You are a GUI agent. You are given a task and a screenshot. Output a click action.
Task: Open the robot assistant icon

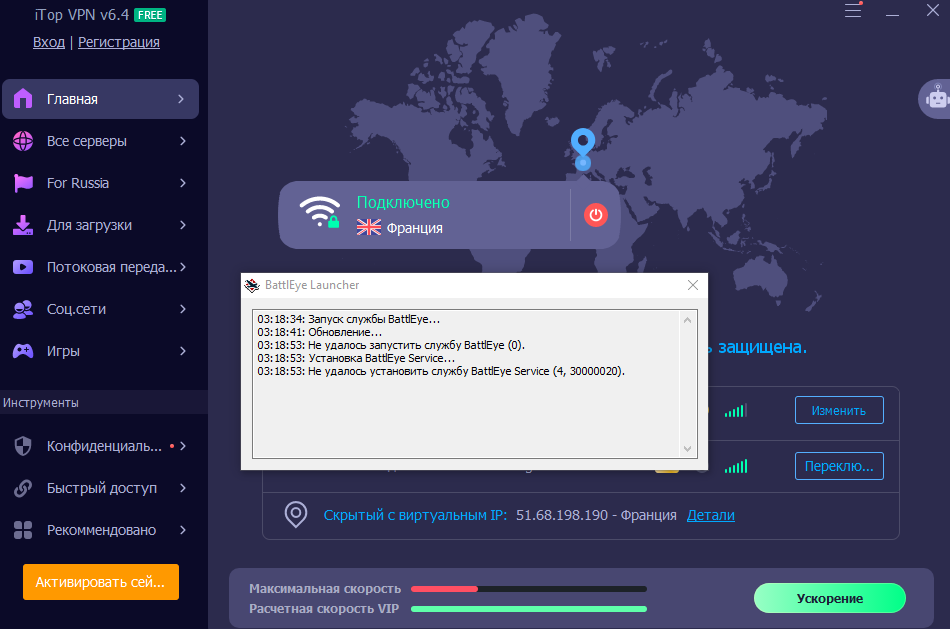tap(937, 98)
